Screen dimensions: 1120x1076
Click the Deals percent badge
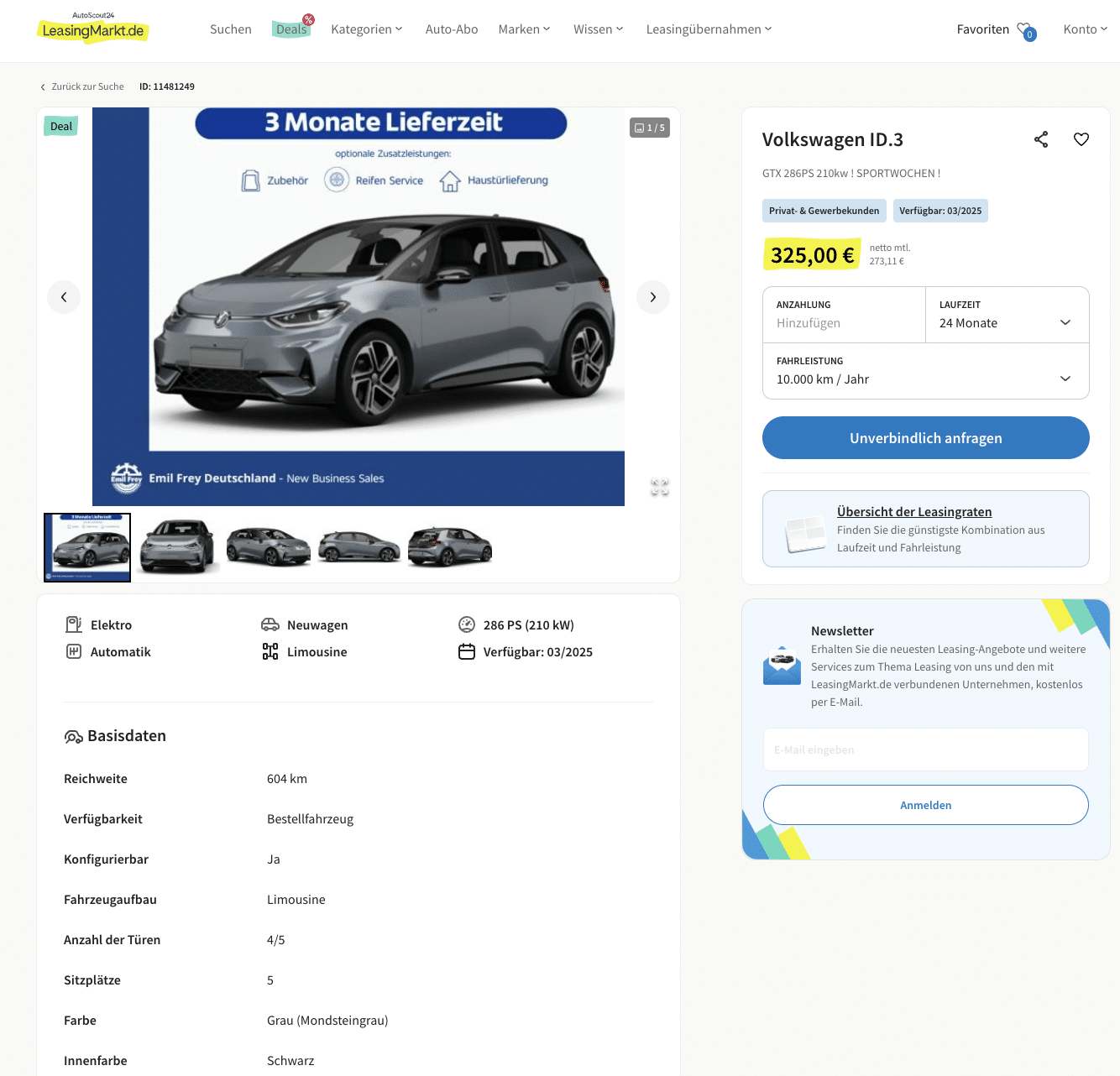click(x=309, y=19)
